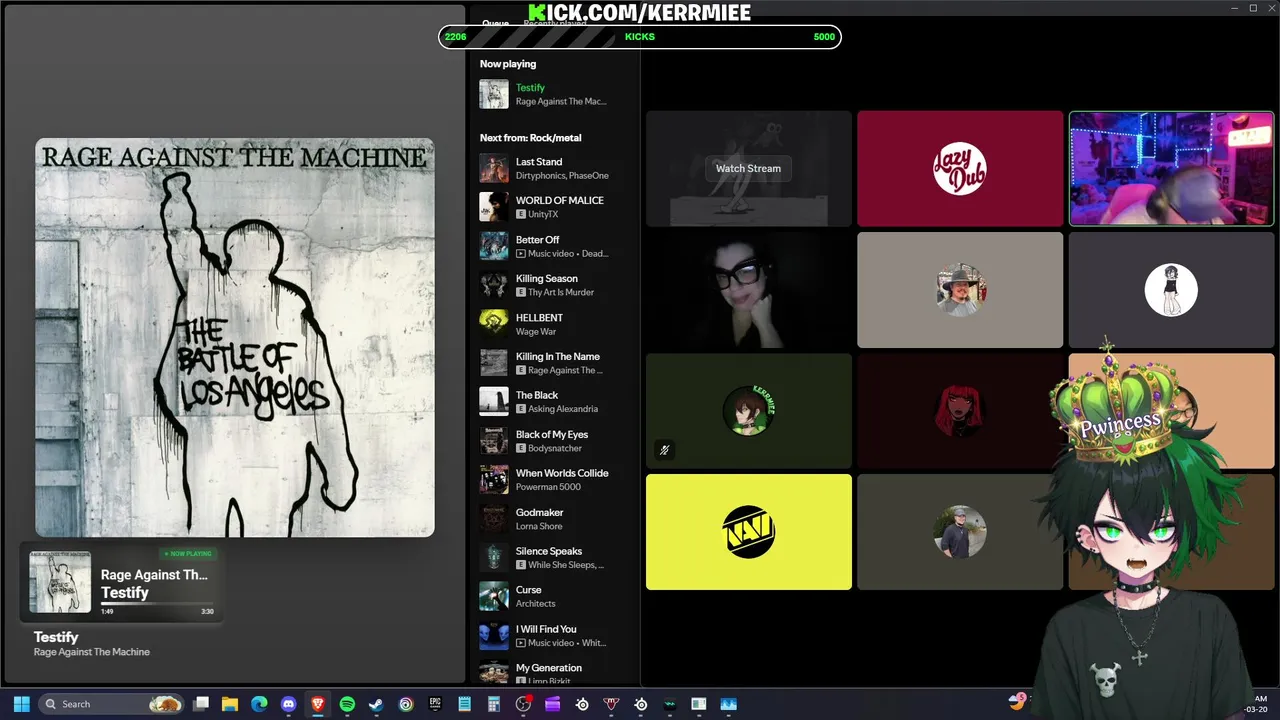Select the participant tile with glasses
This screenshot has width=1280, height=720.
pyautogui.click(x=749, y=290)
